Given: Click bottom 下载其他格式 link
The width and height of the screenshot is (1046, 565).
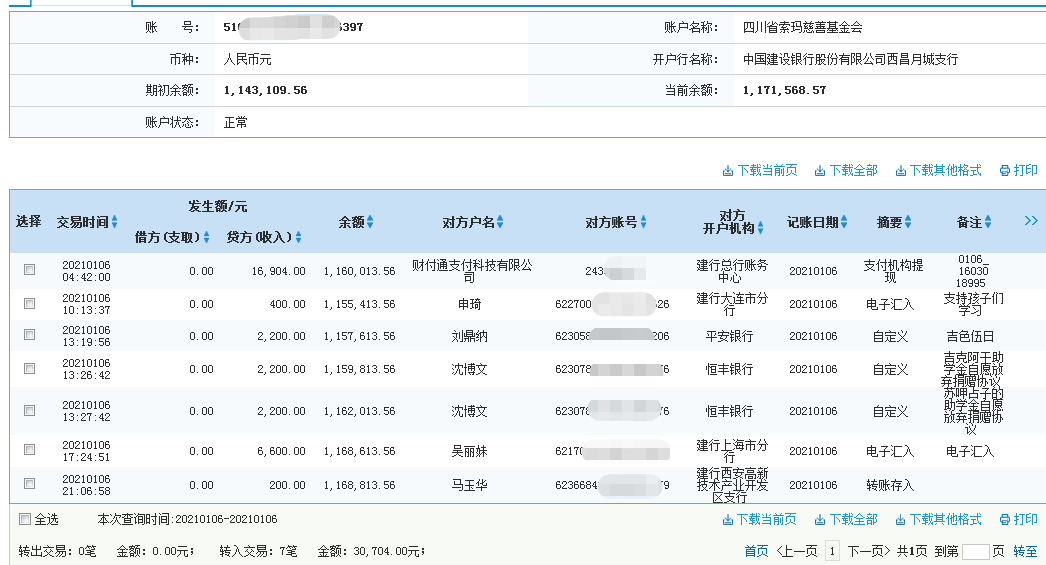Looking at the screenshot, I should (938, 520).
